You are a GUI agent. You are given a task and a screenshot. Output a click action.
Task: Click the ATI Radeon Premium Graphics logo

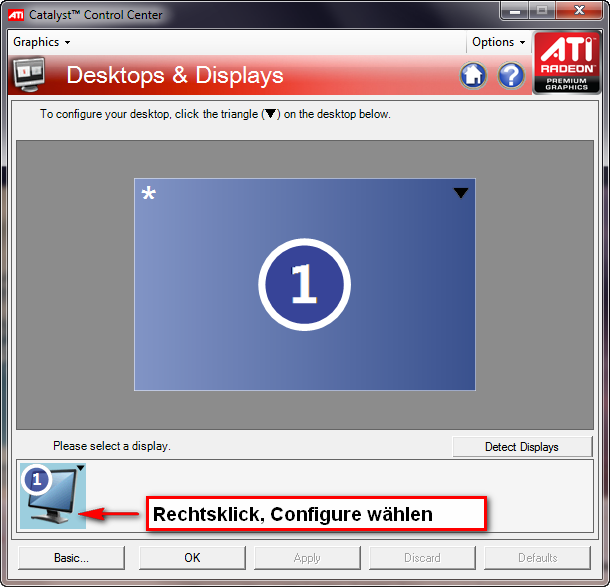pyautogui.click(x=566, y=62)
